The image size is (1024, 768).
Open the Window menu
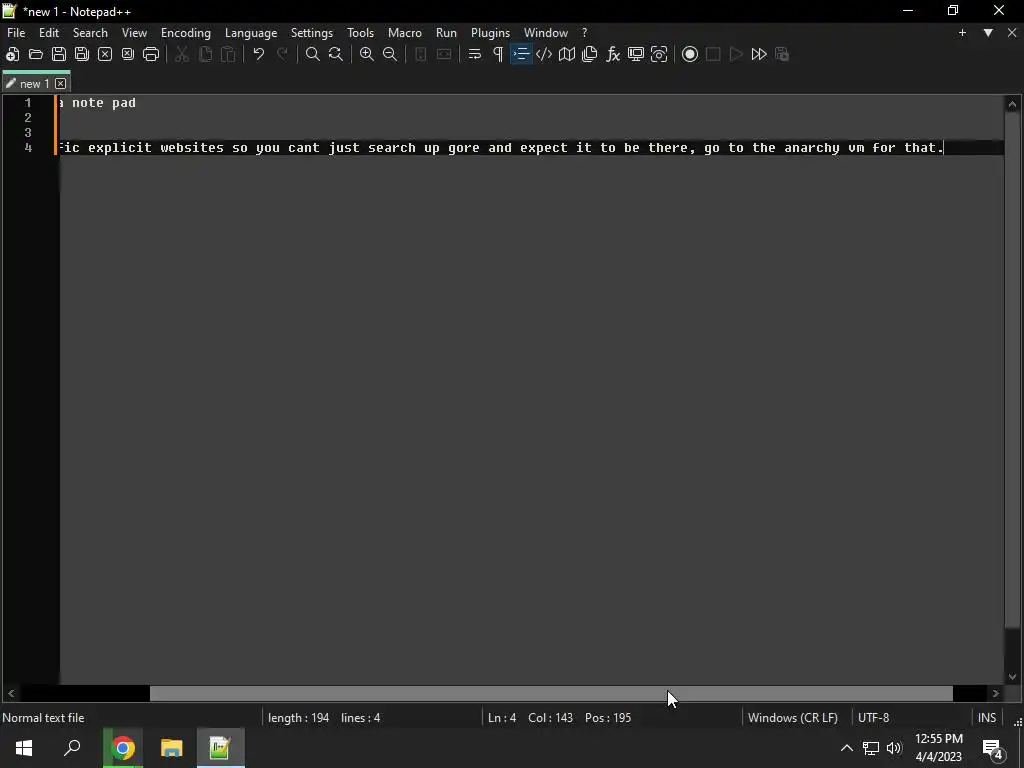tap(546, 33)
